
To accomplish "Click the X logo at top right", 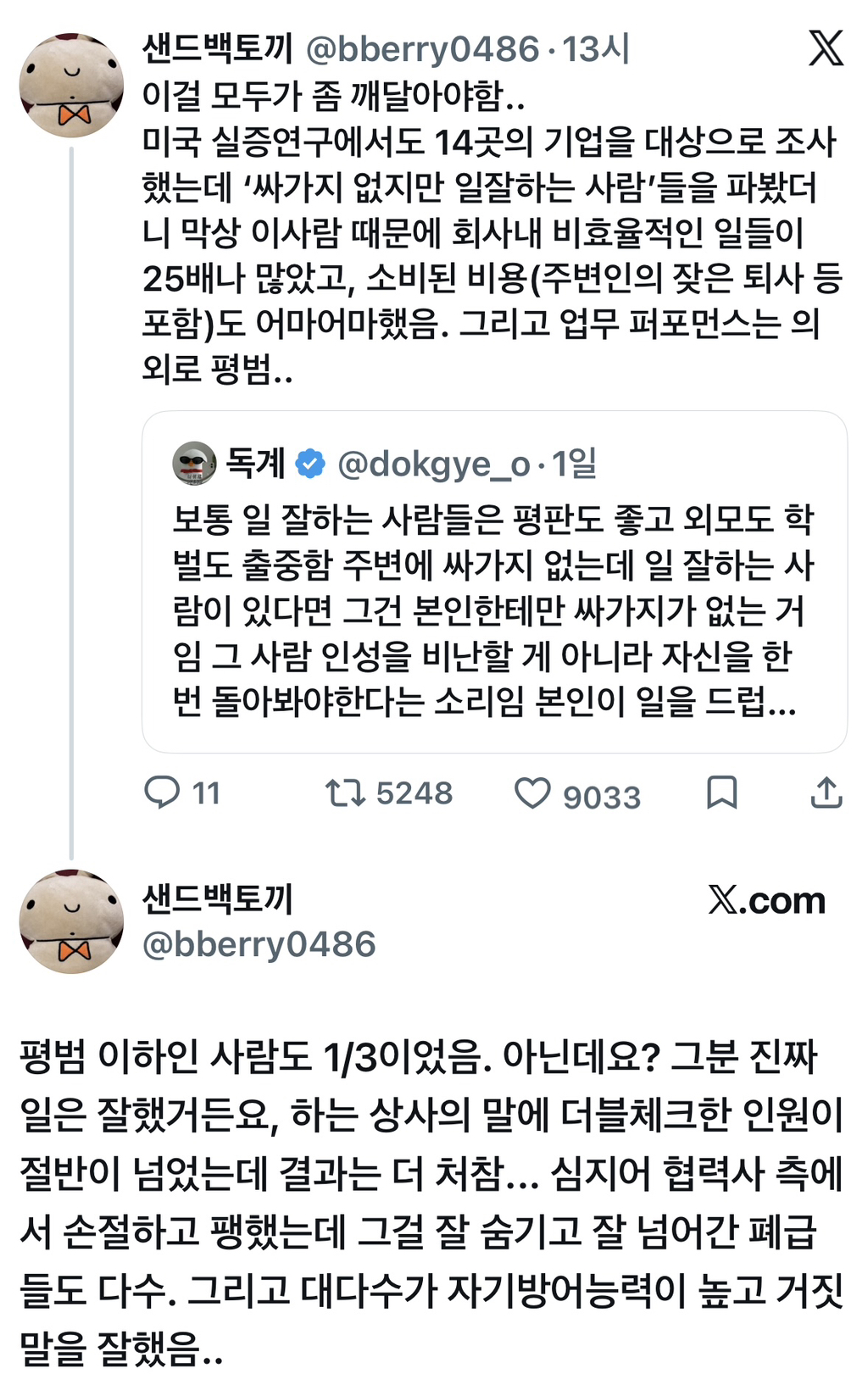I will coord(826,47).
